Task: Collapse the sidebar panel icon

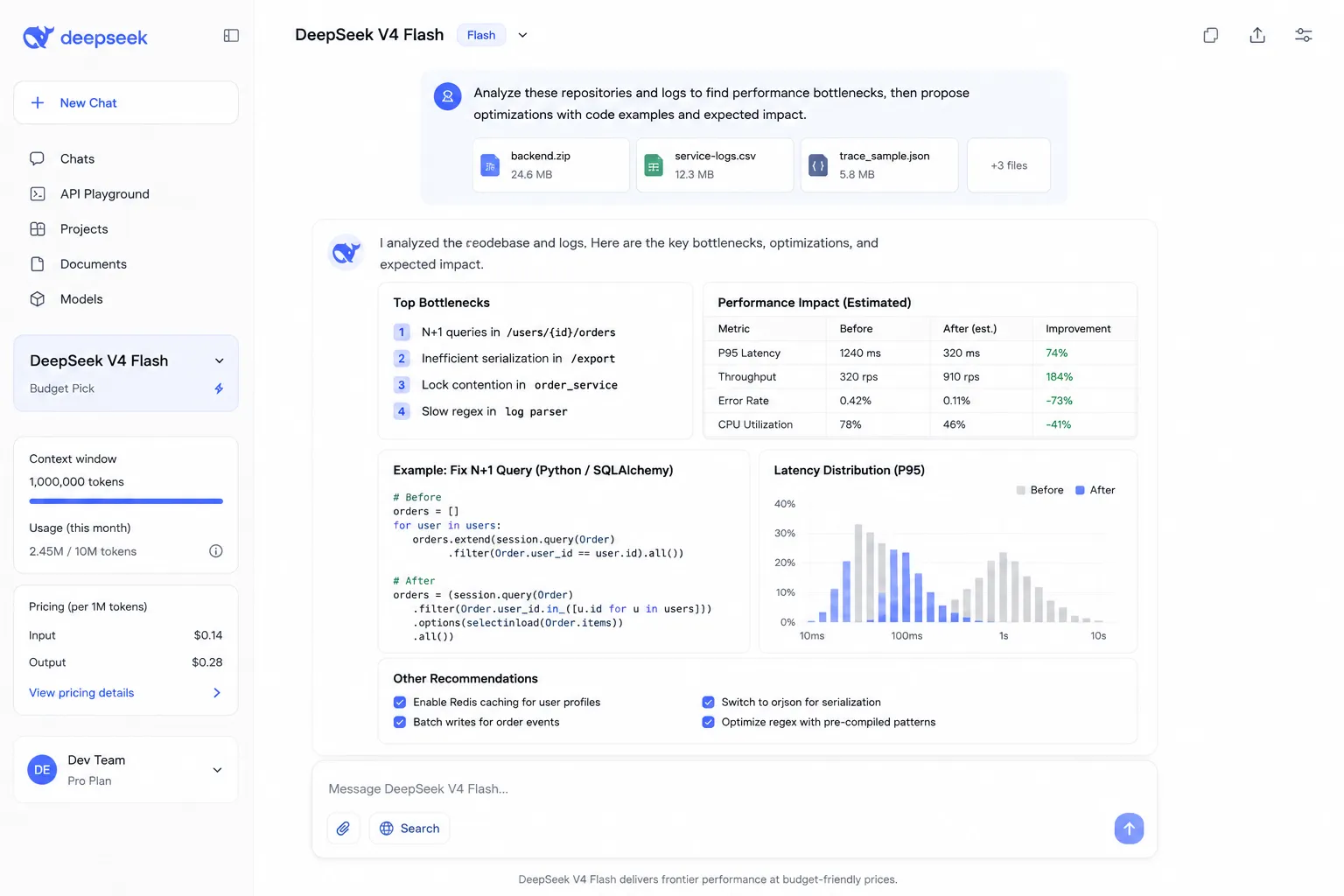Action: (x=231, y=36)
